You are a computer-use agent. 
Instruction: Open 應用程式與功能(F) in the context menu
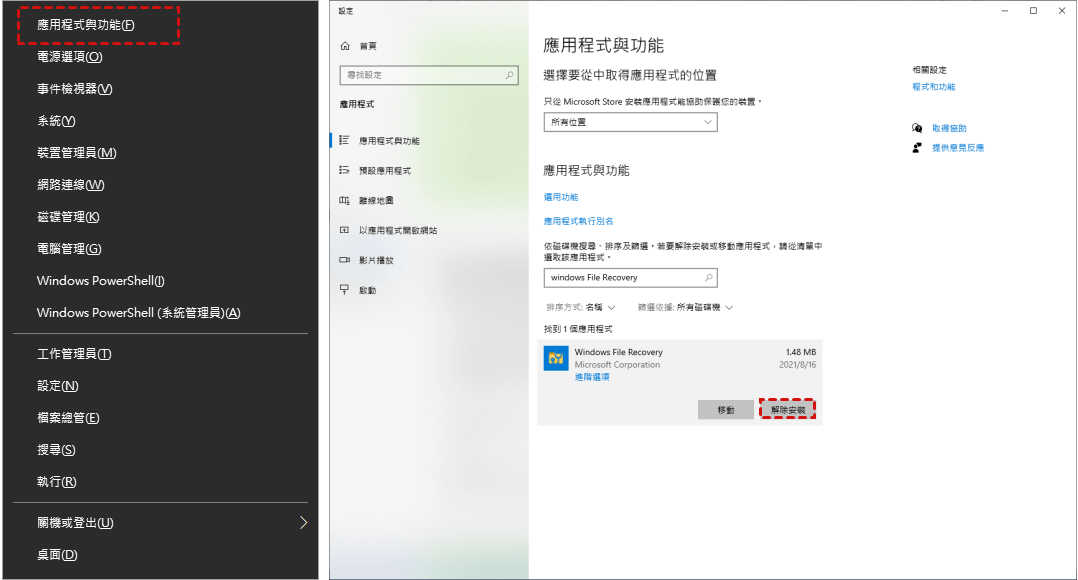(86, 25)
